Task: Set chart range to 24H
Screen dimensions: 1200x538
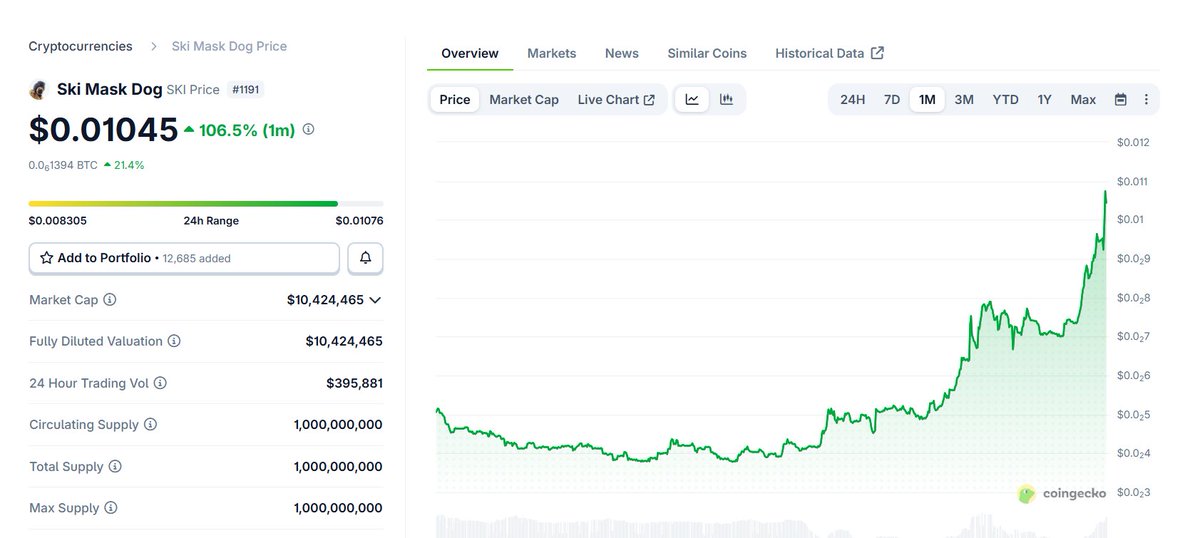Action: point(853,100)
